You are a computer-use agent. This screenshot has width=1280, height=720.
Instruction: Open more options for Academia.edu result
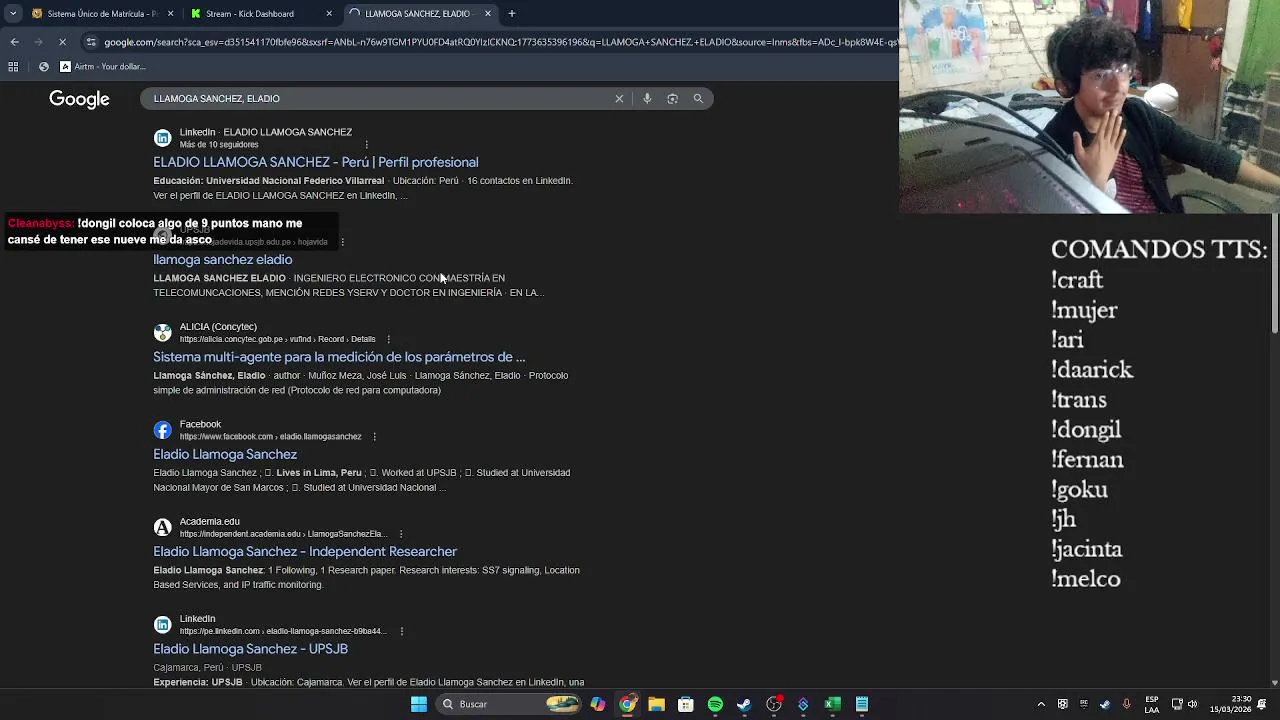pos(401,534)
